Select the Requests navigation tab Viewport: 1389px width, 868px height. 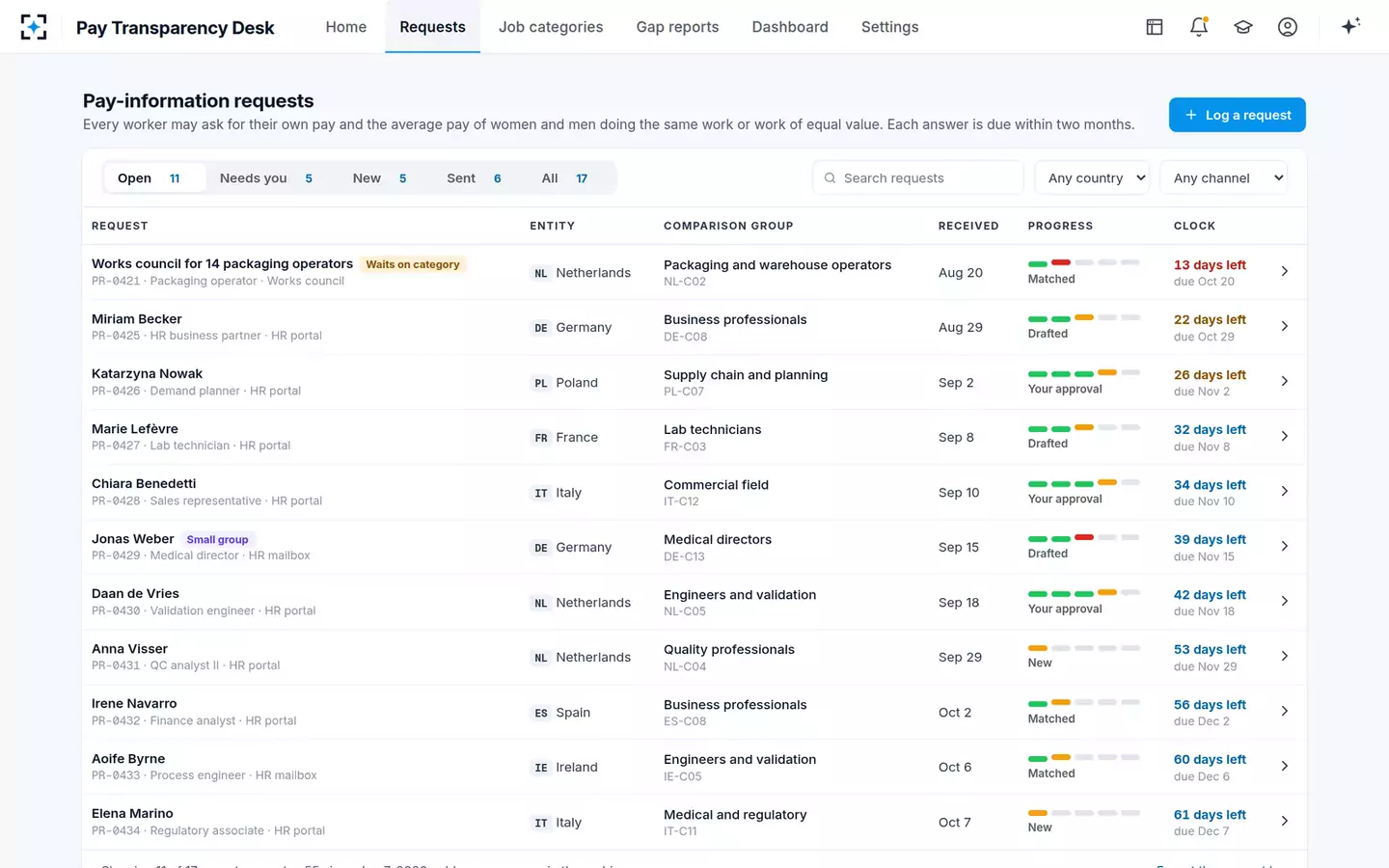[432, 27]
